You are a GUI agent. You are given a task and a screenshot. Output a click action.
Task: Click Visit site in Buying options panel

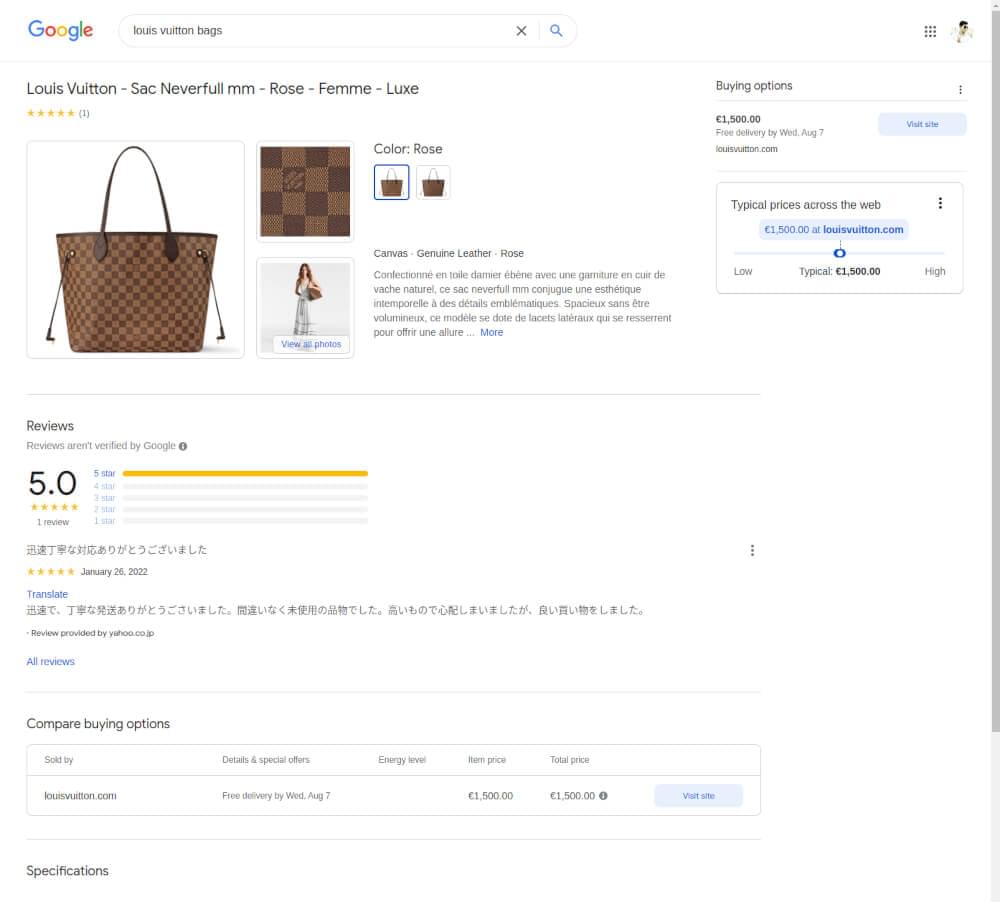(921, 123)
